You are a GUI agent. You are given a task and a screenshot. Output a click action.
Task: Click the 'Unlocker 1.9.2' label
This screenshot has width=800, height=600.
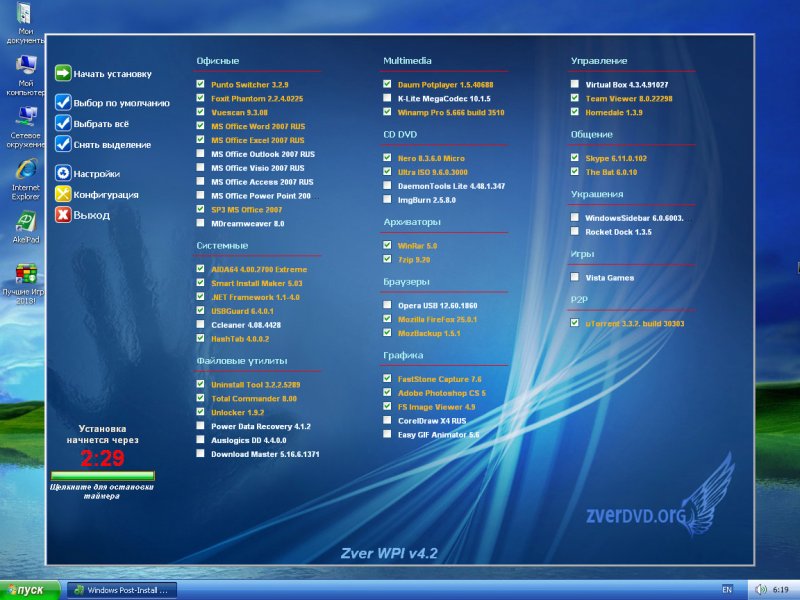[x=238, y=412]
